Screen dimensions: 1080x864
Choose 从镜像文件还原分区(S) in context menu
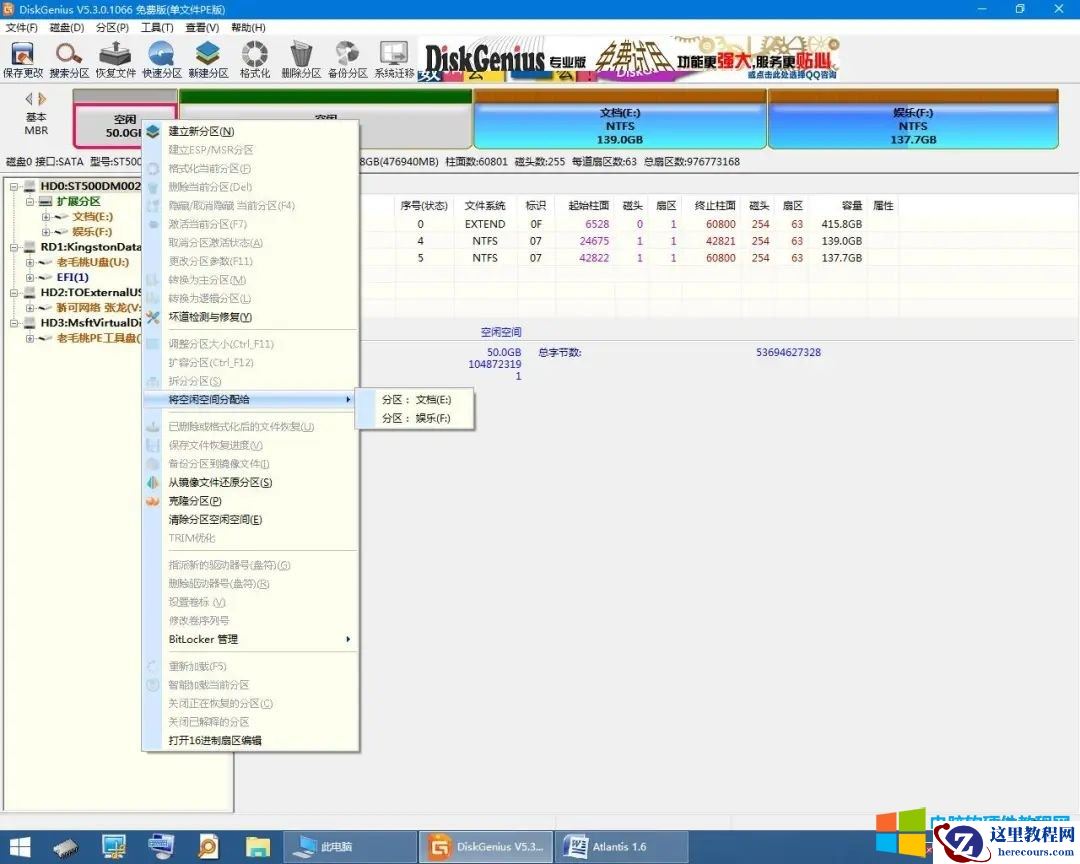click(x=251, y=482)
